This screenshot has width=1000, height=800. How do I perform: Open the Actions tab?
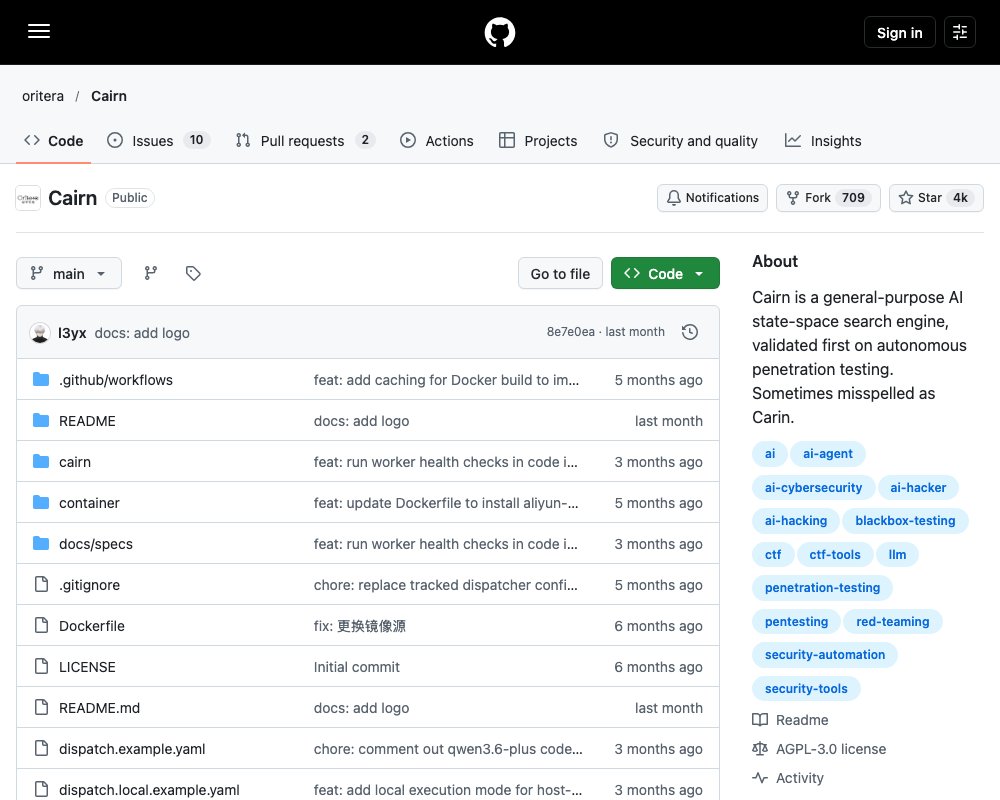click(x=437, y=141)
